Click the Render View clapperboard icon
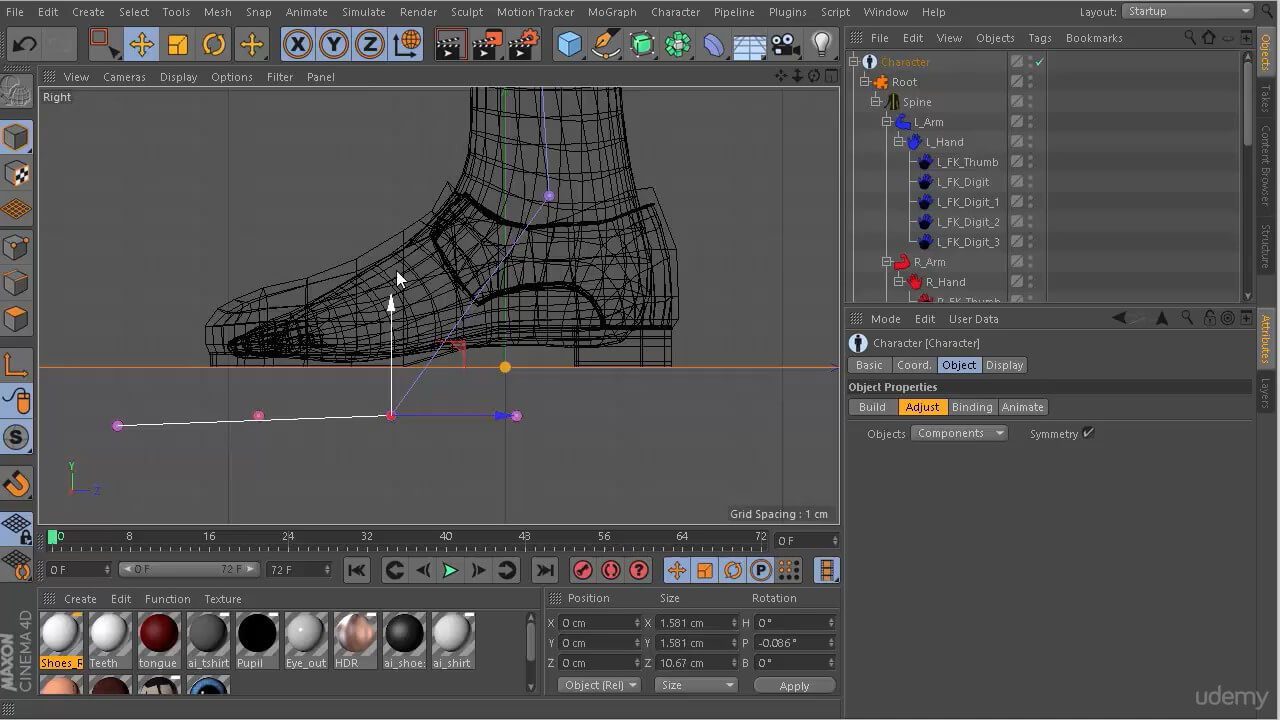 [x=450, y=44]
